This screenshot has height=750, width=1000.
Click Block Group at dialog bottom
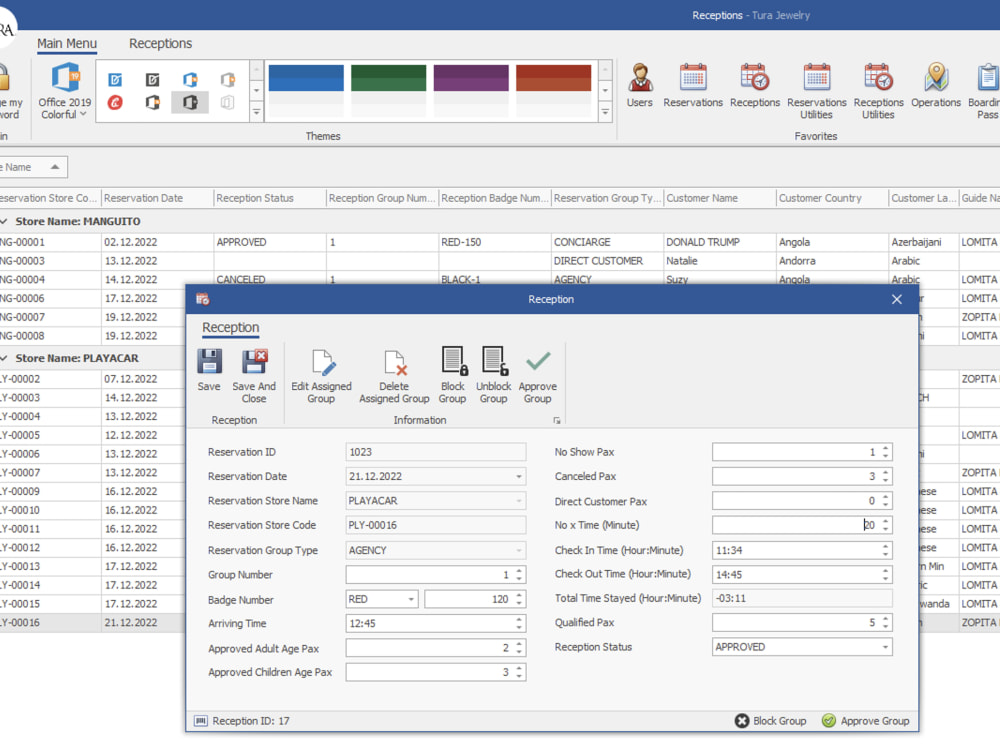point(771,720)
